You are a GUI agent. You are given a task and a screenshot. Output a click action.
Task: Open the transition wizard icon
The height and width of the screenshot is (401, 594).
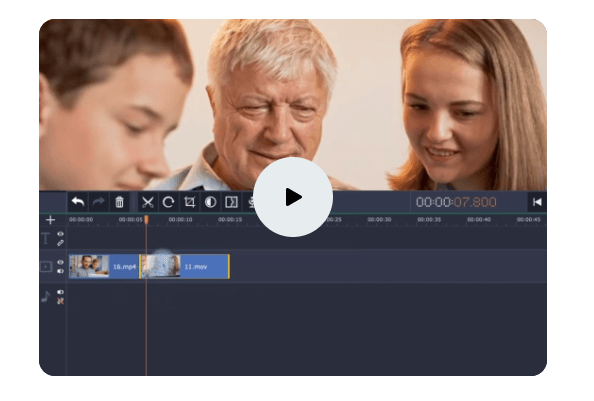[231, 202]
